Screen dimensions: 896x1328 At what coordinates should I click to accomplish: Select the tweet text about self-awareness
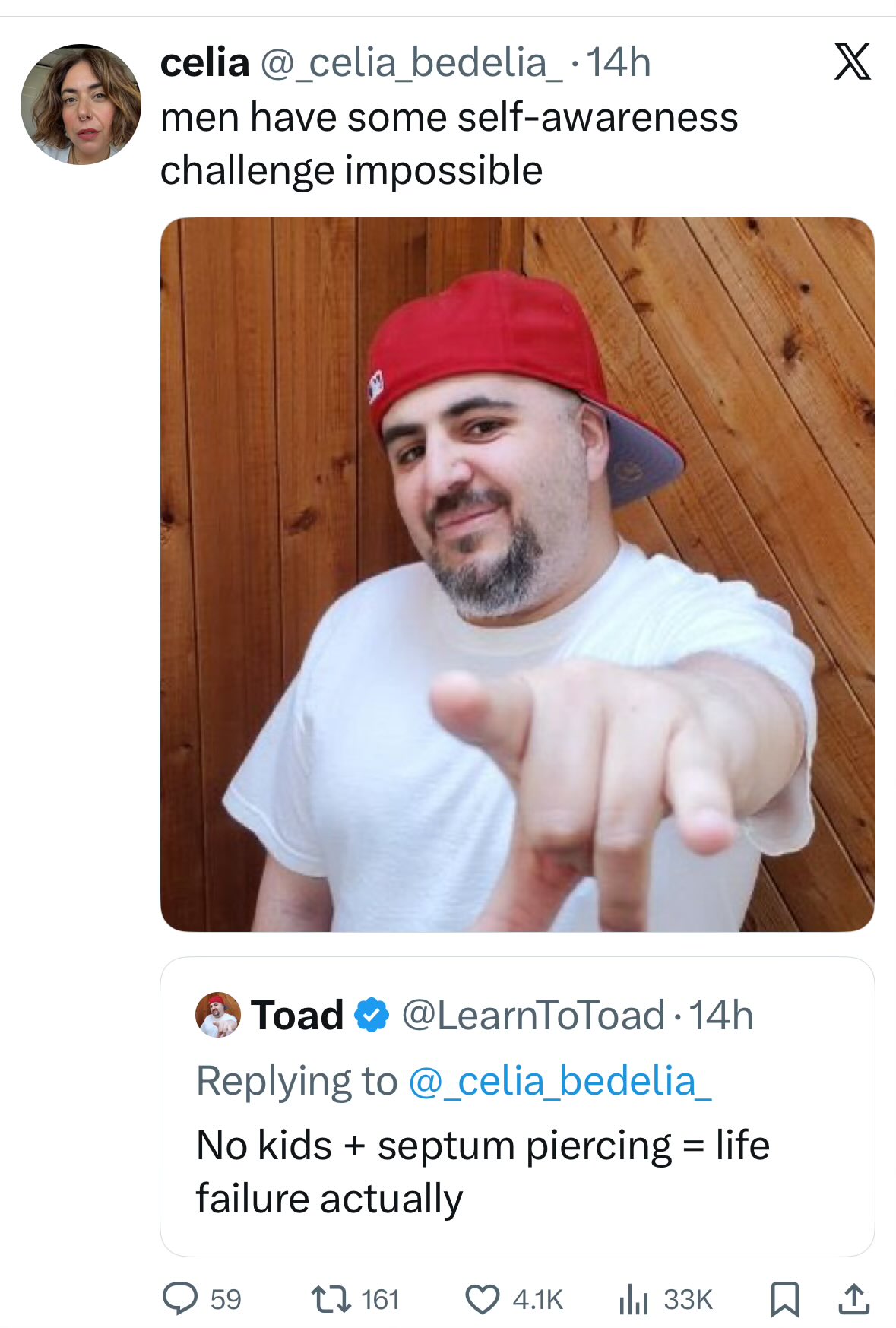click(x=449, y=144)
